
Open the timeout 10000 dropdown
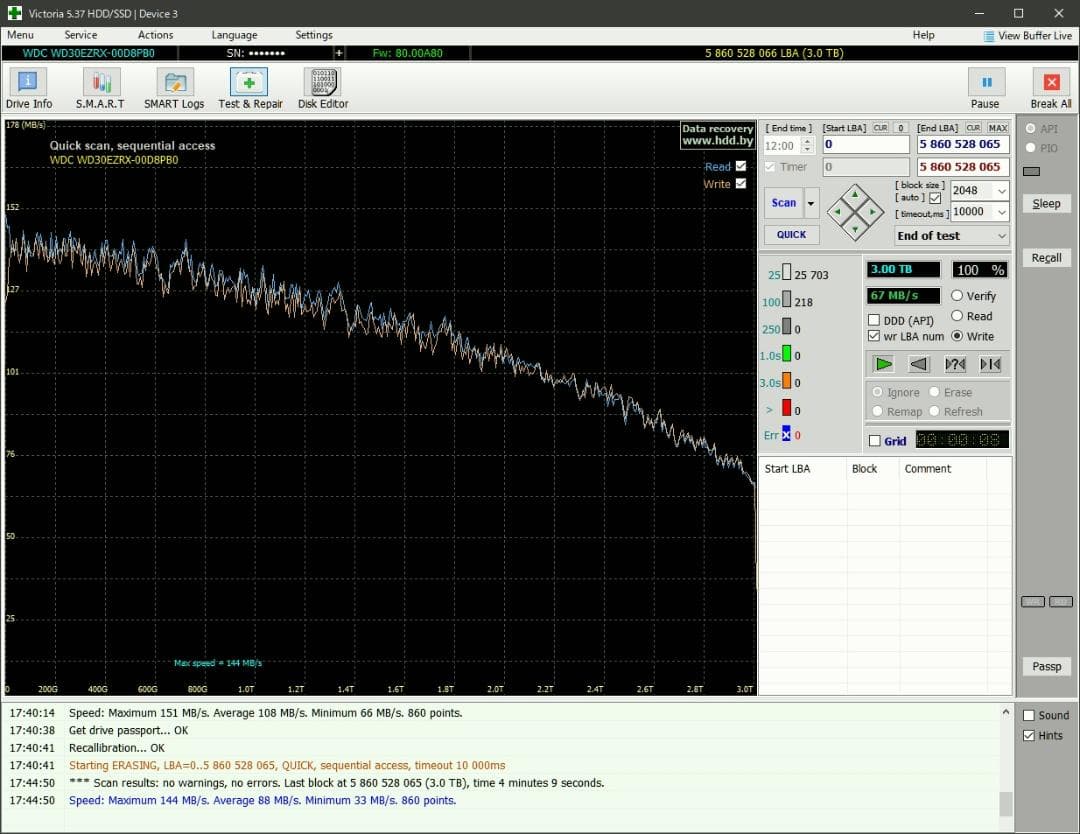(x=1001, y=212)
